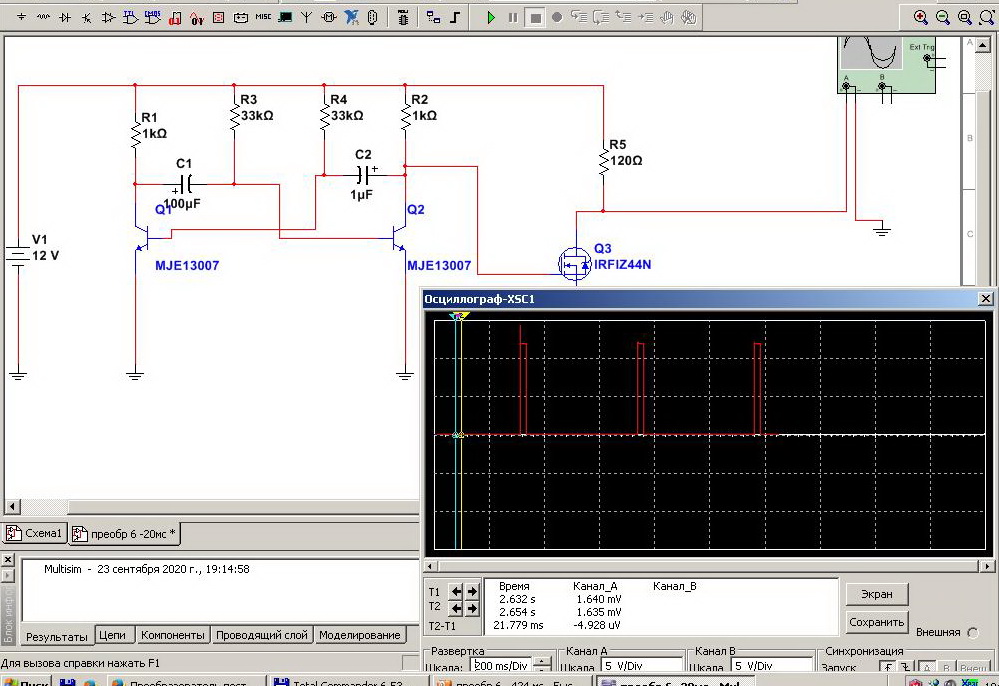This screenshot has height=686, width=999.
Task: Toggle falling edge trigger button
Action: 907,667
